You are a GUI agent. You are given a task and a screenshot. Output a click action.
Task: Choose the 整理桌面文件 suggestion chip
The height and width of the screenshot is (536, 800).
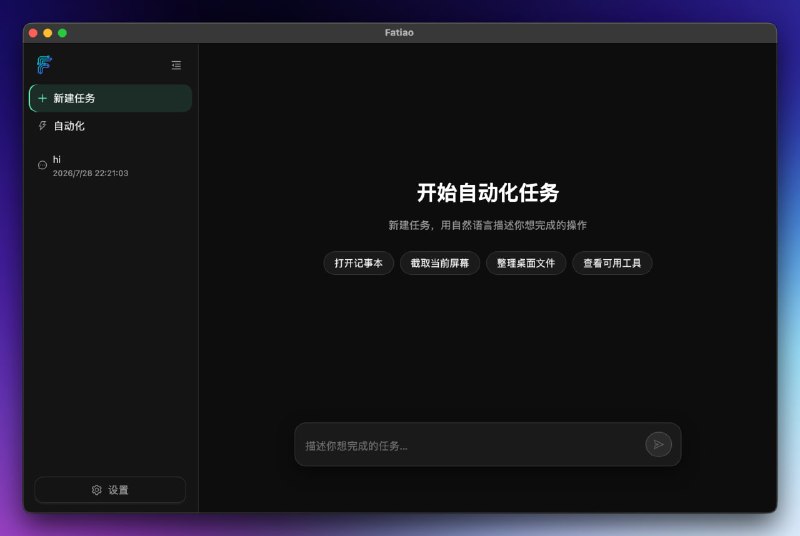(526, 263)
